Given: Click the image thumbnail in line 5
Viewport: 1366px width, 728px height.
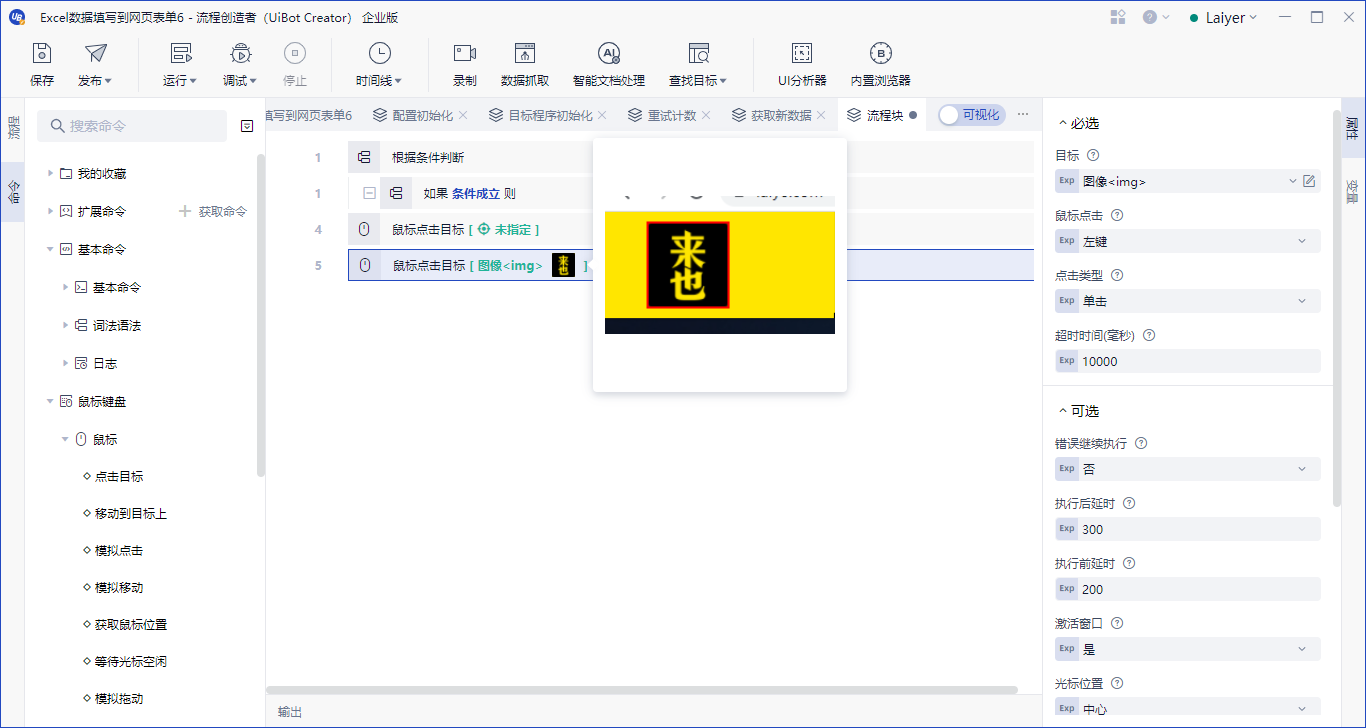Looking at the screenshot, I should pos(563,265).
